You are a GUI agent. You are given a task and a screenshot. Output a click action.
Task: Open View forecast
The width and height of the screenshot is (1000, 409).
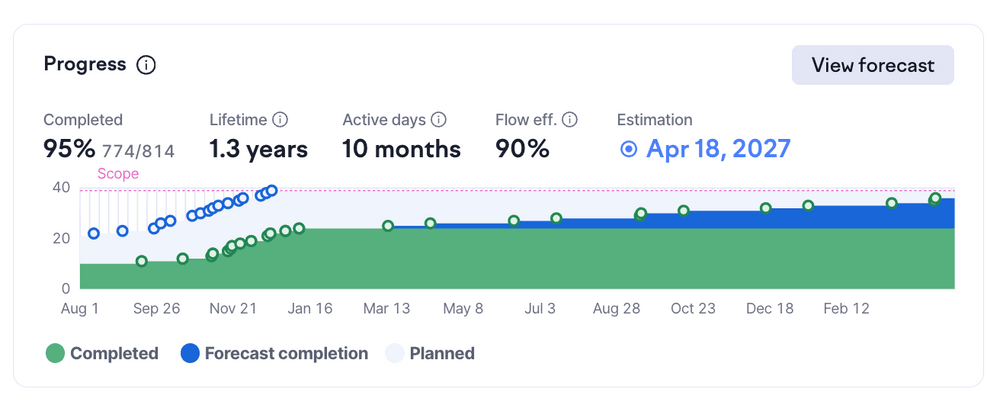(x=872, y=65)
